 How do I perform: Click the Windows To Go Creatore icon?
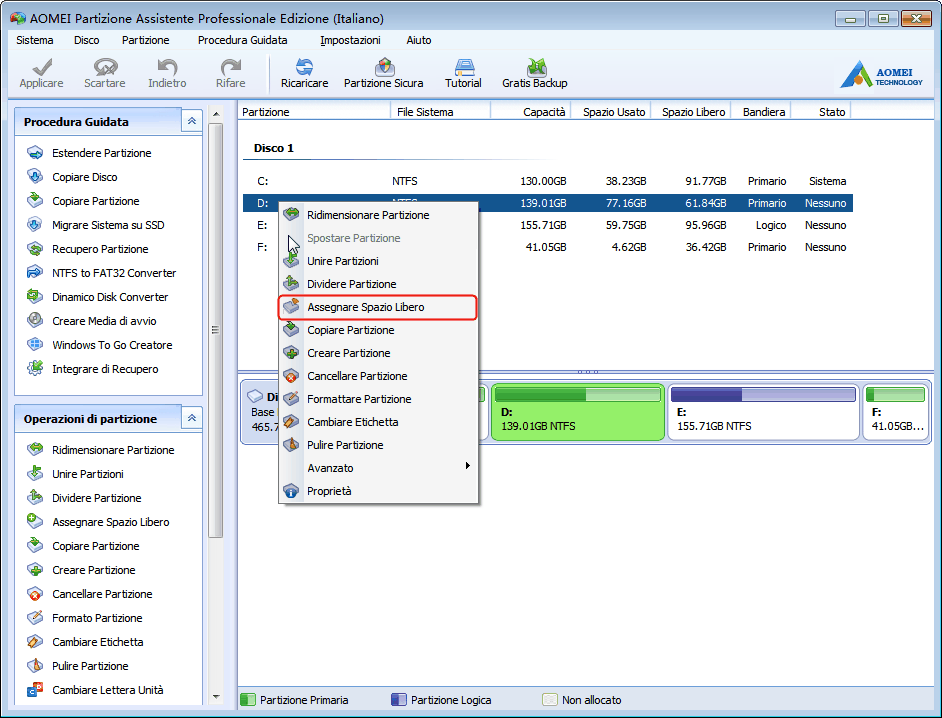pos(35,345)
